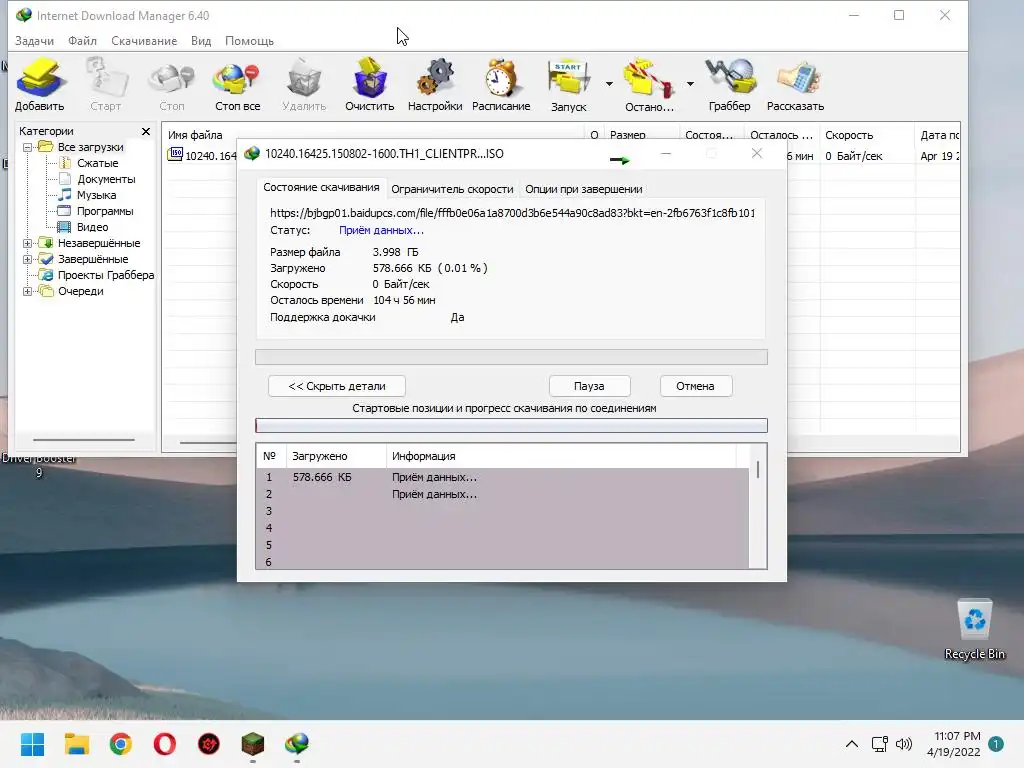Open the Скачивание menu
This screenshot has height=768, width=1024.
(x=144, y=40)
